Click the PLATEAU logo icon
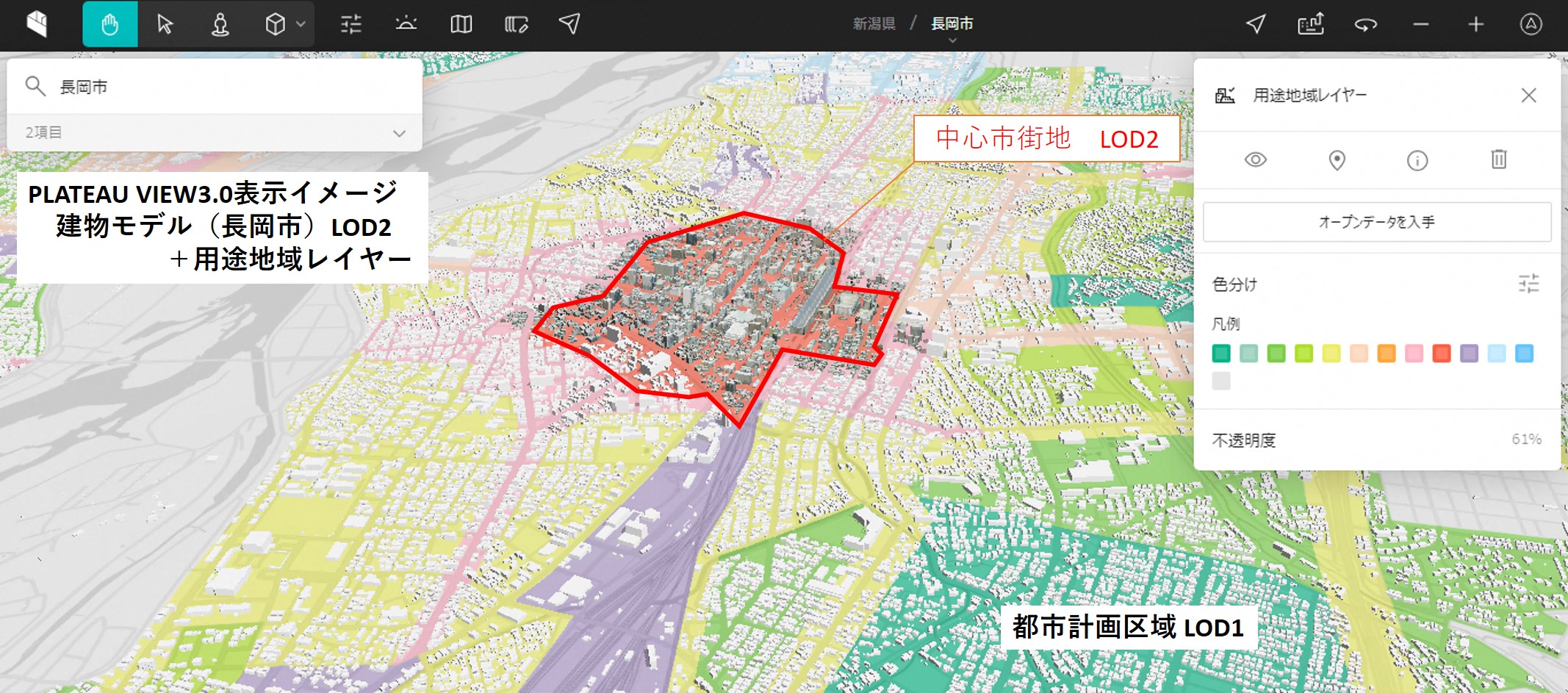Viewport: 1568px width, 693px height. pyautogui.click(x=37, y=24)
